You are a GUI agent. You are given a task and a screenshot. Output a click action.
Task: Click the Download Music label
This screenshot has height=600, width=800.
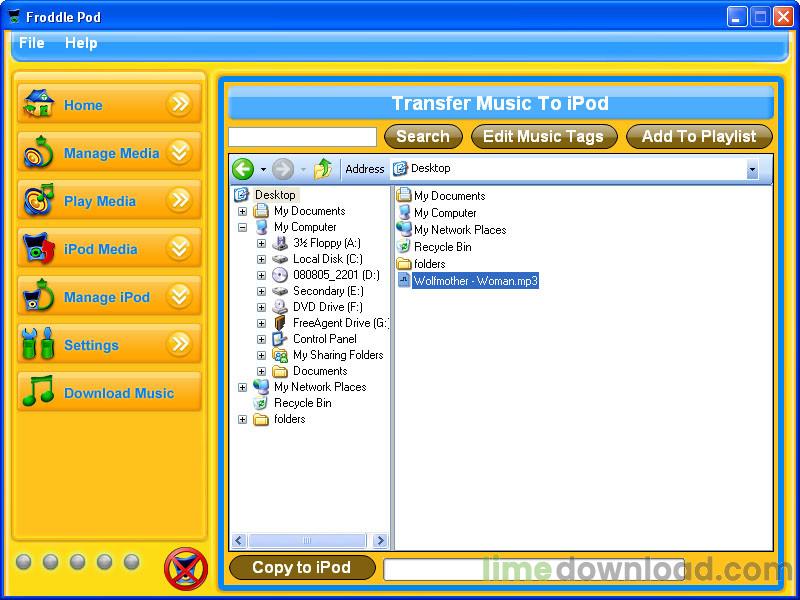point(119,393)
